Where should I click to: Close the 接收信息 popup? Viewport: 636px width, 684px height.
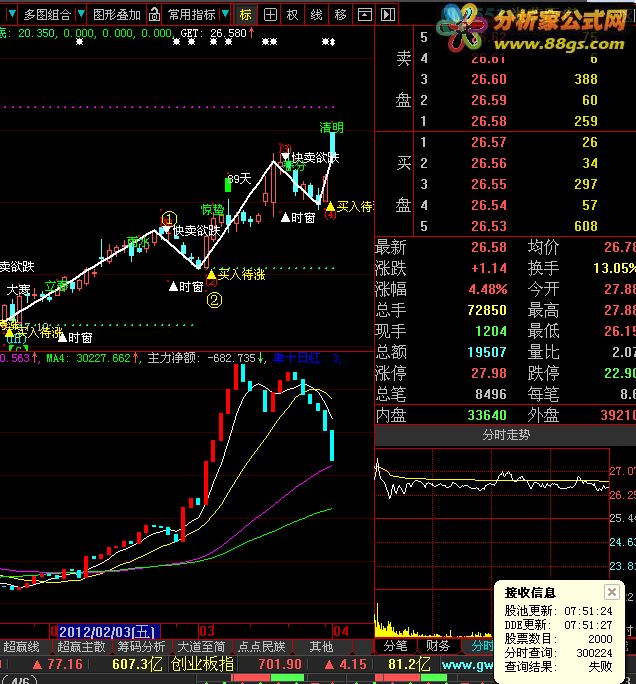pos(612,592)
